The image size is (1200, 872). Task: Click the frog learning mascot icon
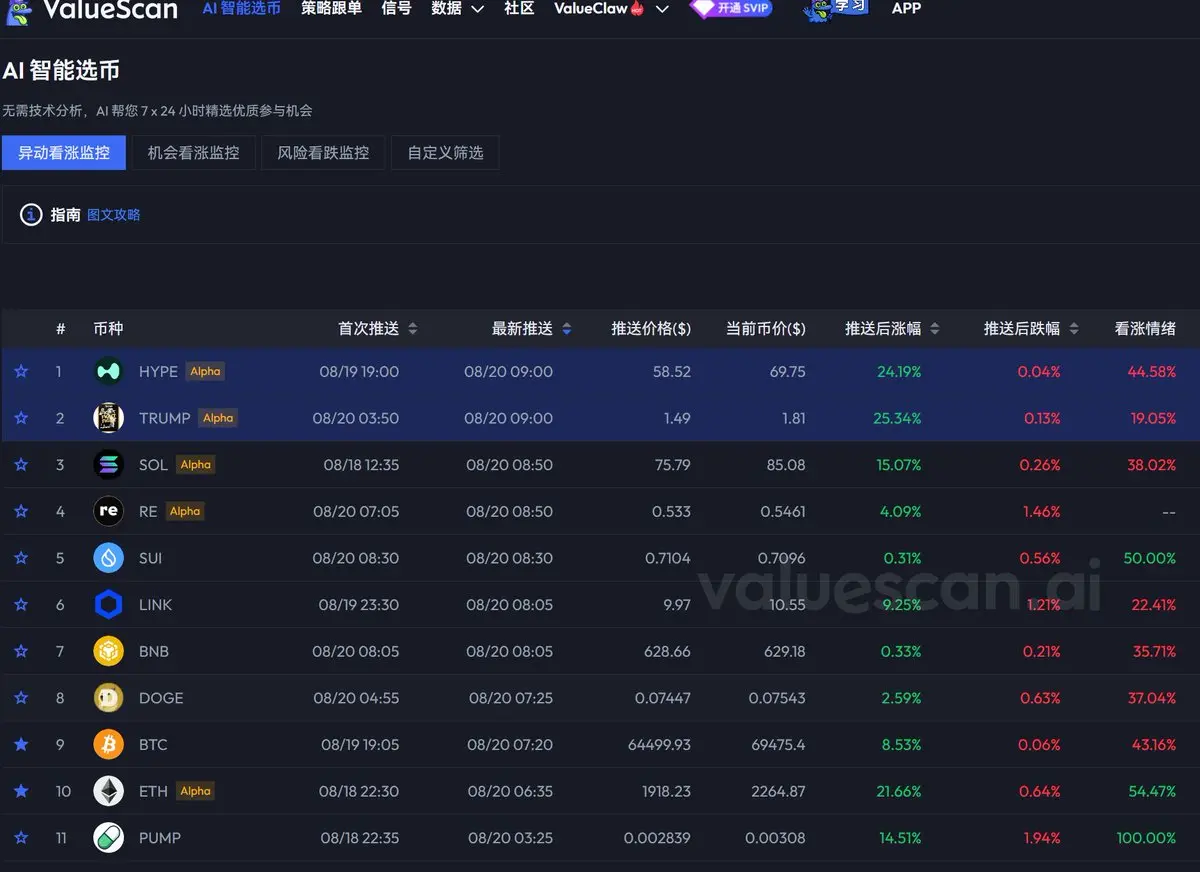[x=835, y=9]
